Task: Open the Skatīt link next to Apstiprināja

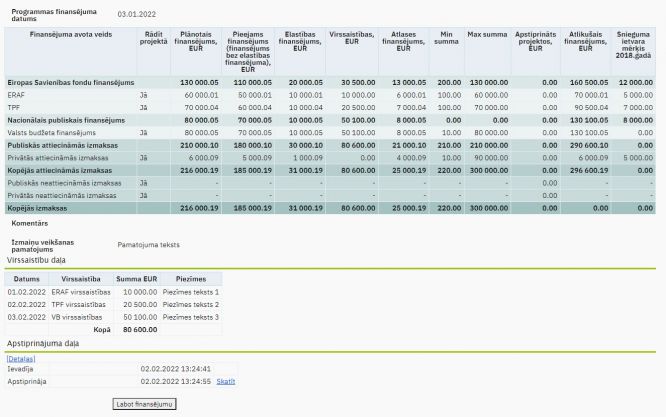Action: tap(226, 381)
